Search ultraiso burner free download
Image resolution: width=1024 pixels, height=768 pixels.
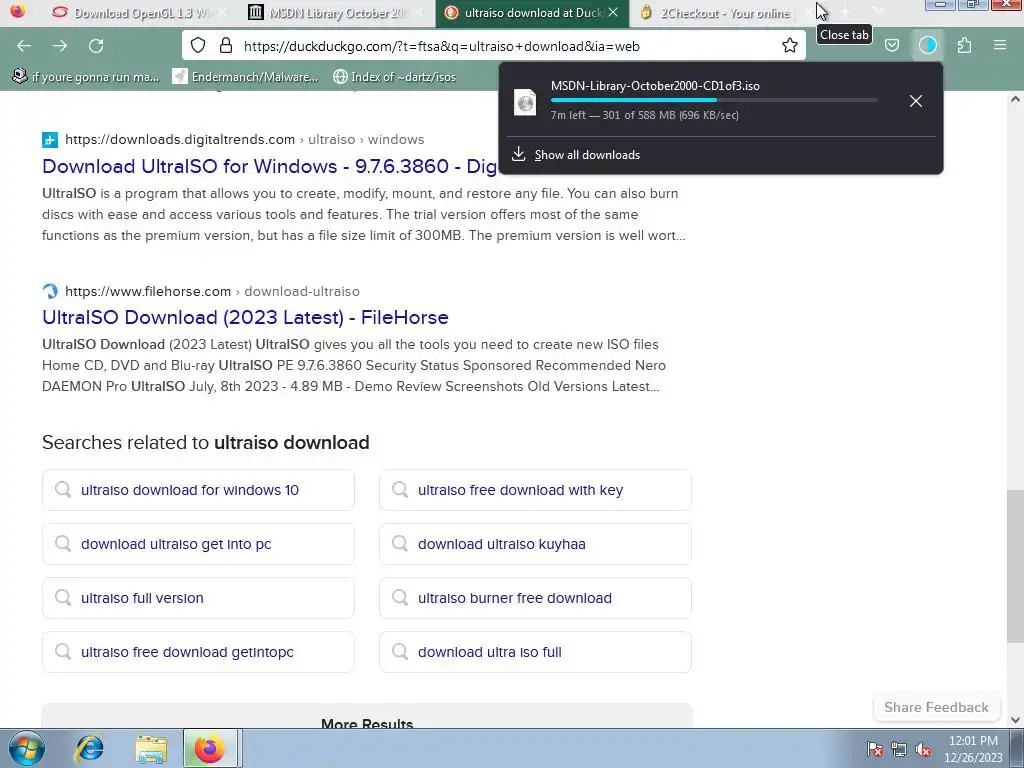536,598
